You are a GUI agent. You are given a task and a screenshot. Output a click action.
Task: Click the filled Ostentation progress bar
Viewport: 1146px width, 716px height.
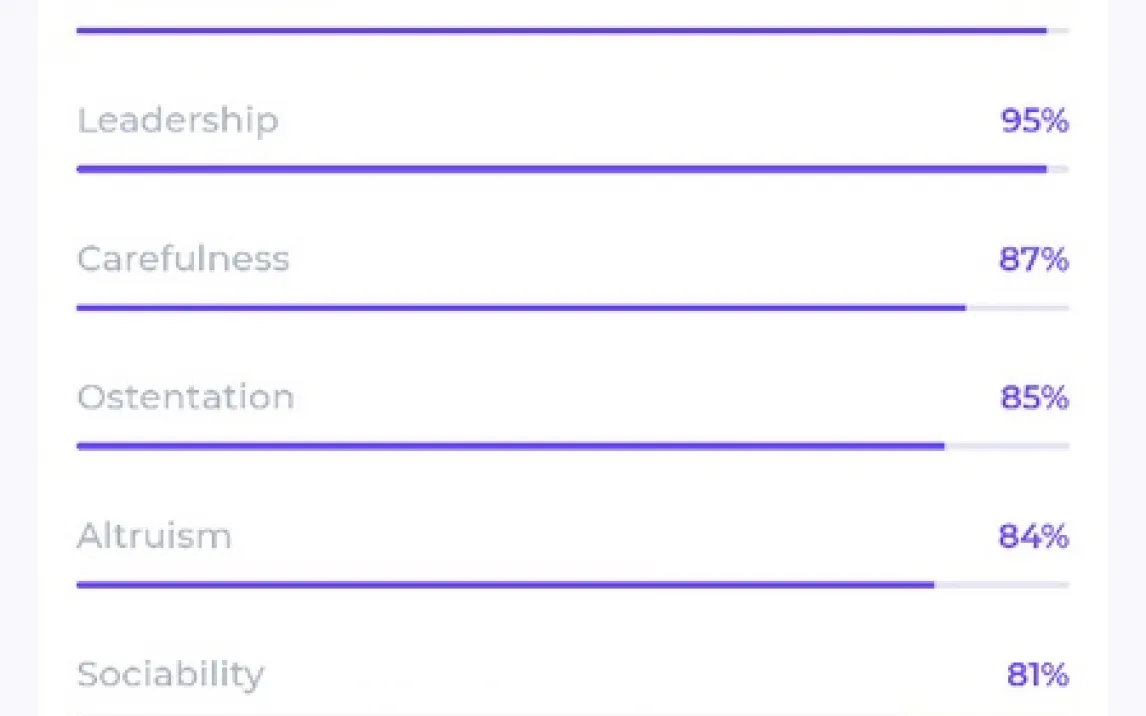[x=510, y=446]
